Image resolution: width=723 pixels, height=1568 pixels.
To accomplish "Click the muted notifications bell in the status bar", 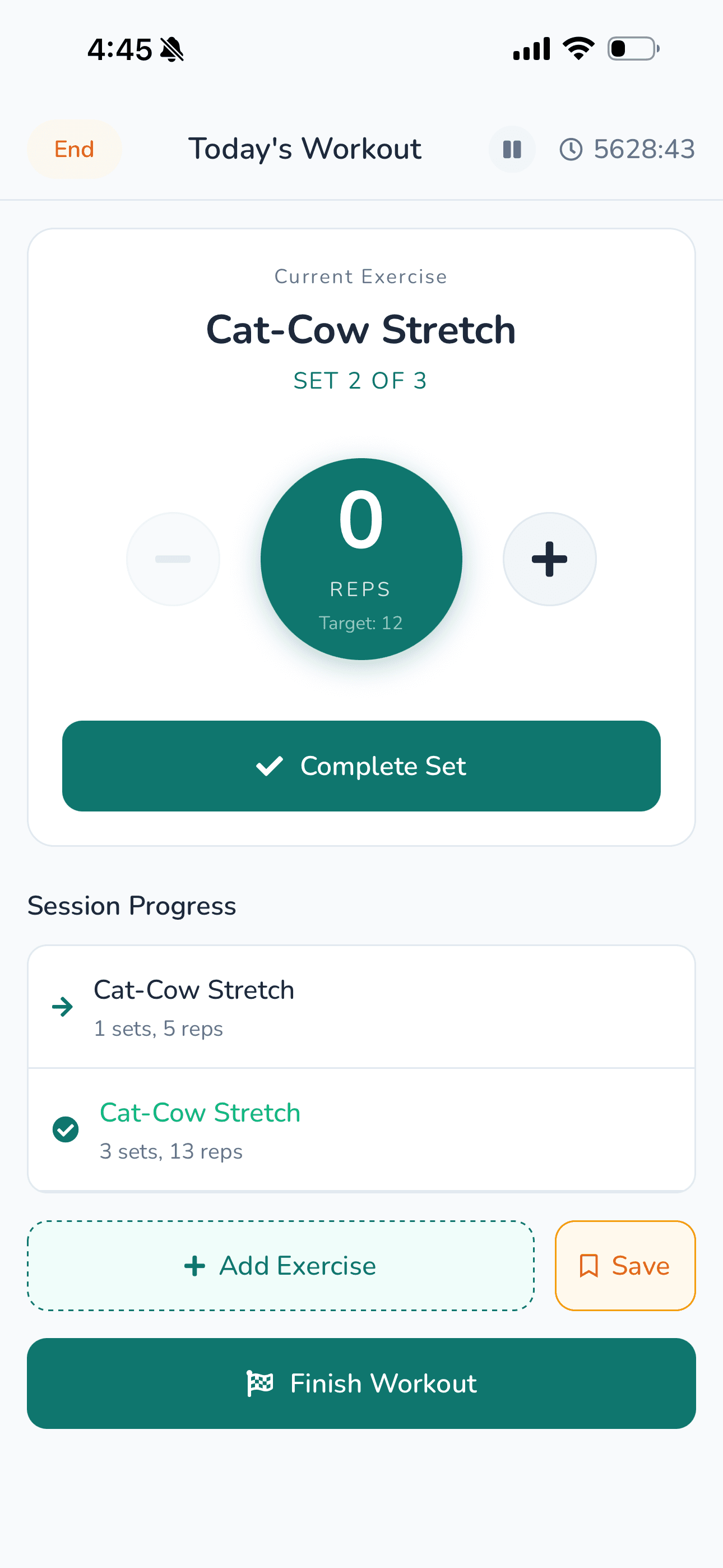I will pyautogui.click(x=172, y=49).
